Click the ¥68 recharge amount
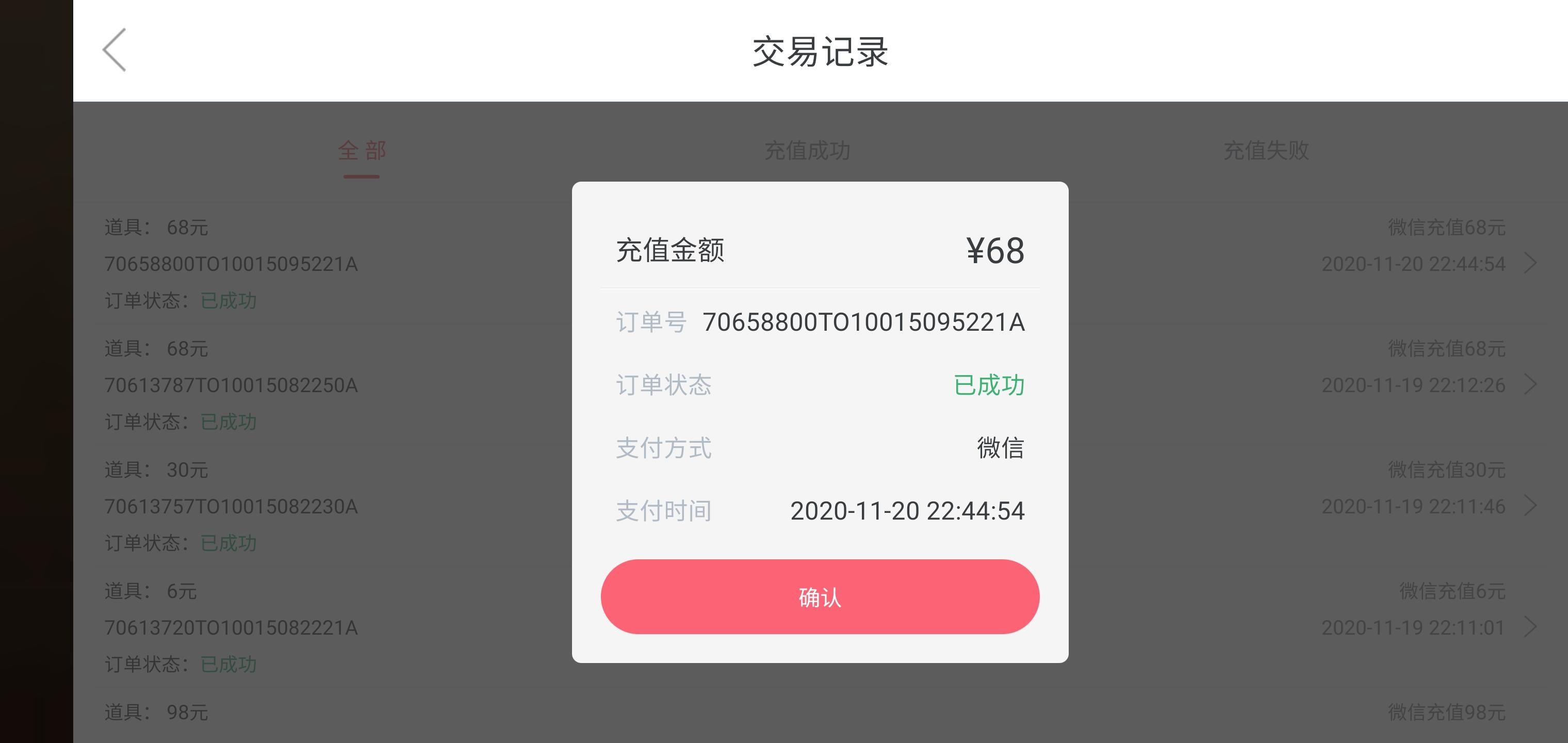Image resolution: width=1568 pixels, height=743 pixels. pyautogui.click(x=995, y=250)
